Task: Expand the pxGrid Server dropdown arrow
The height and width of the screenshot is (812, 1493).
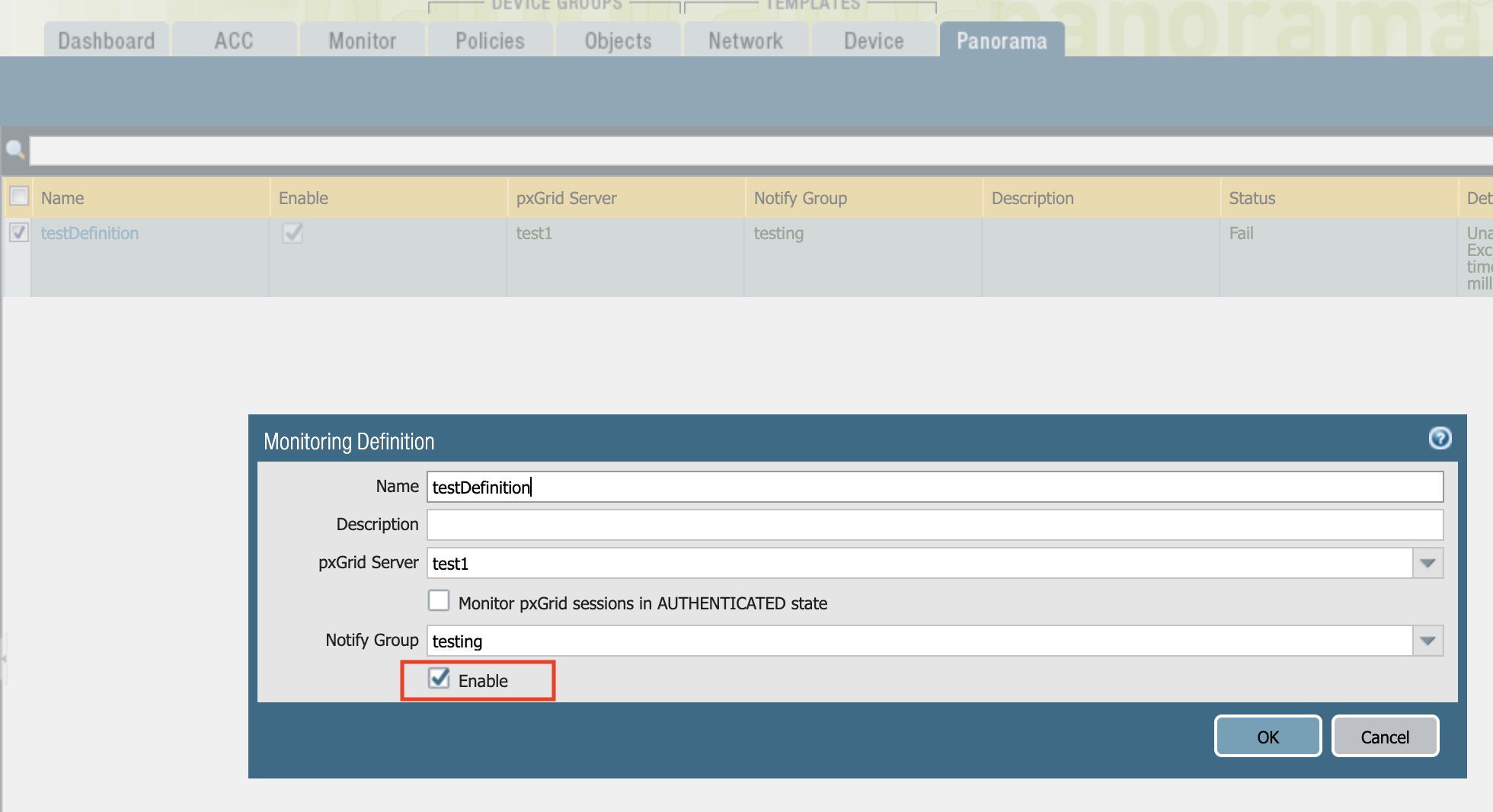Action: pyautogui.click(x=1427, y=563)
